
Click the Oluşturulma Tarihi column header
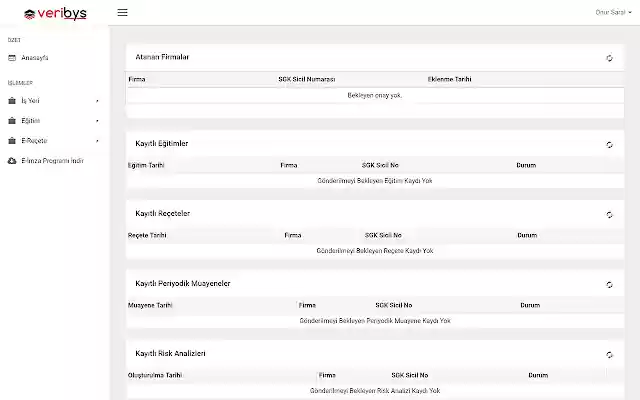tap(154, 376)
